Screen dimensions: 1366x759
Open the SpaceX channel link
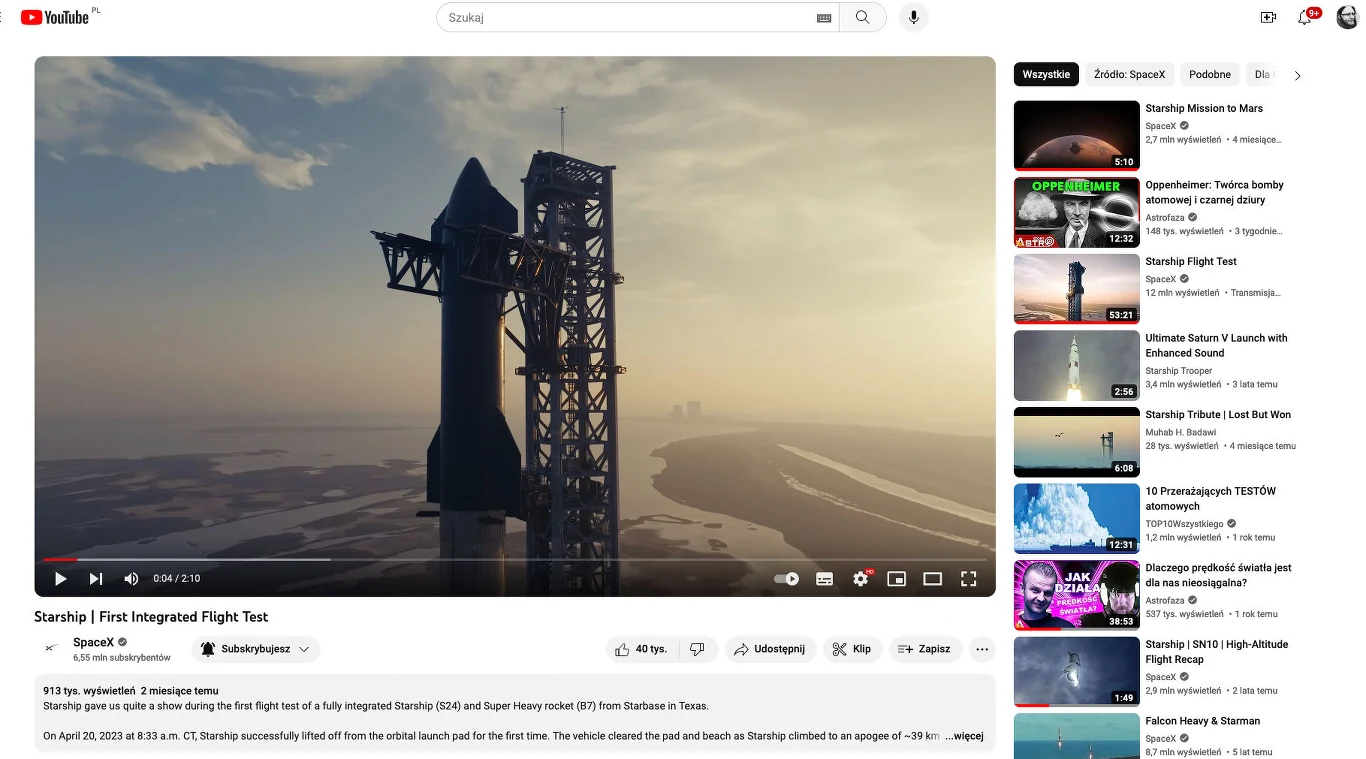(x=94, y=641)
